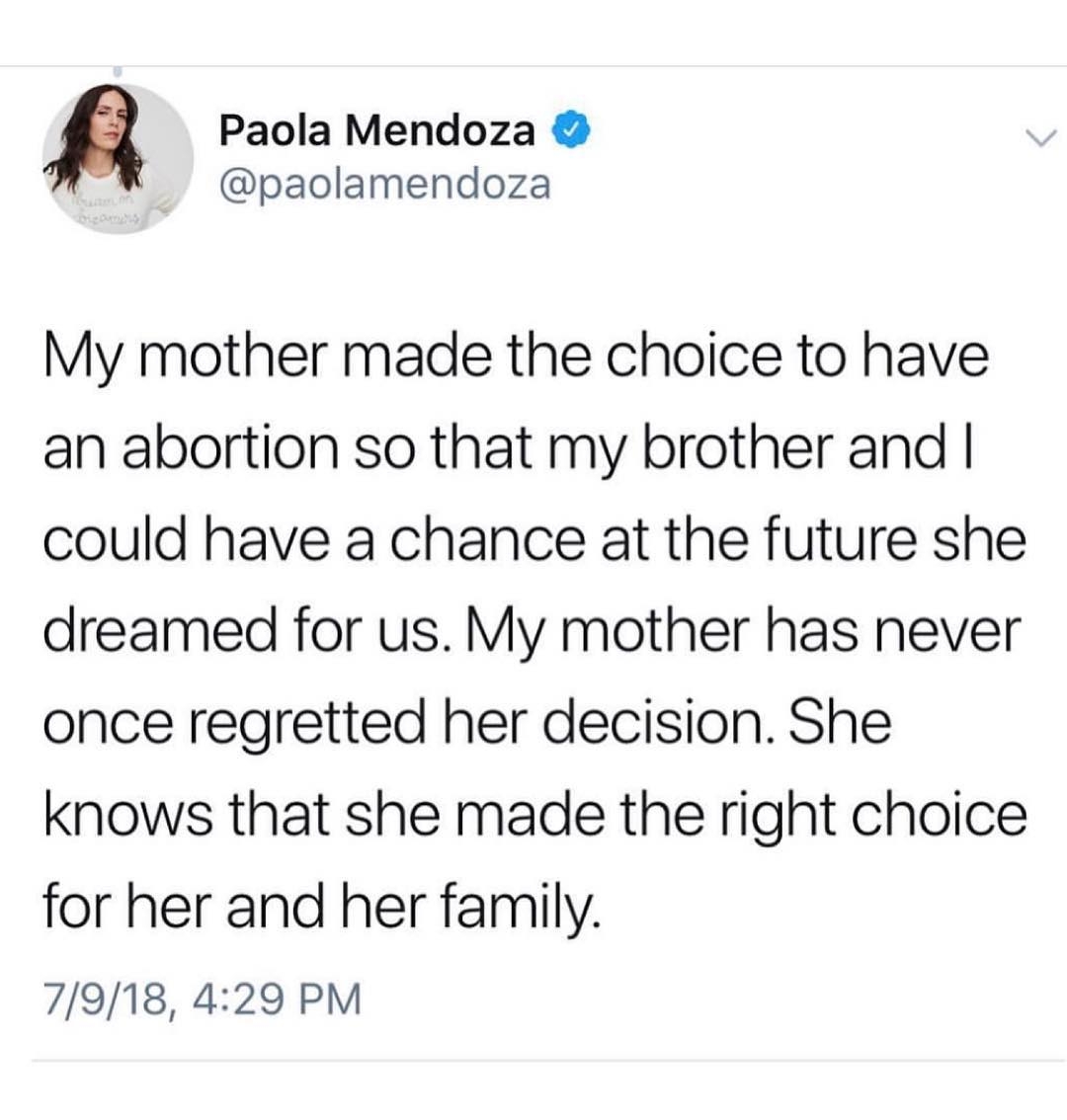Click the word 'never' in the tweet
1067x1120 pixels.
click(947, 631)
